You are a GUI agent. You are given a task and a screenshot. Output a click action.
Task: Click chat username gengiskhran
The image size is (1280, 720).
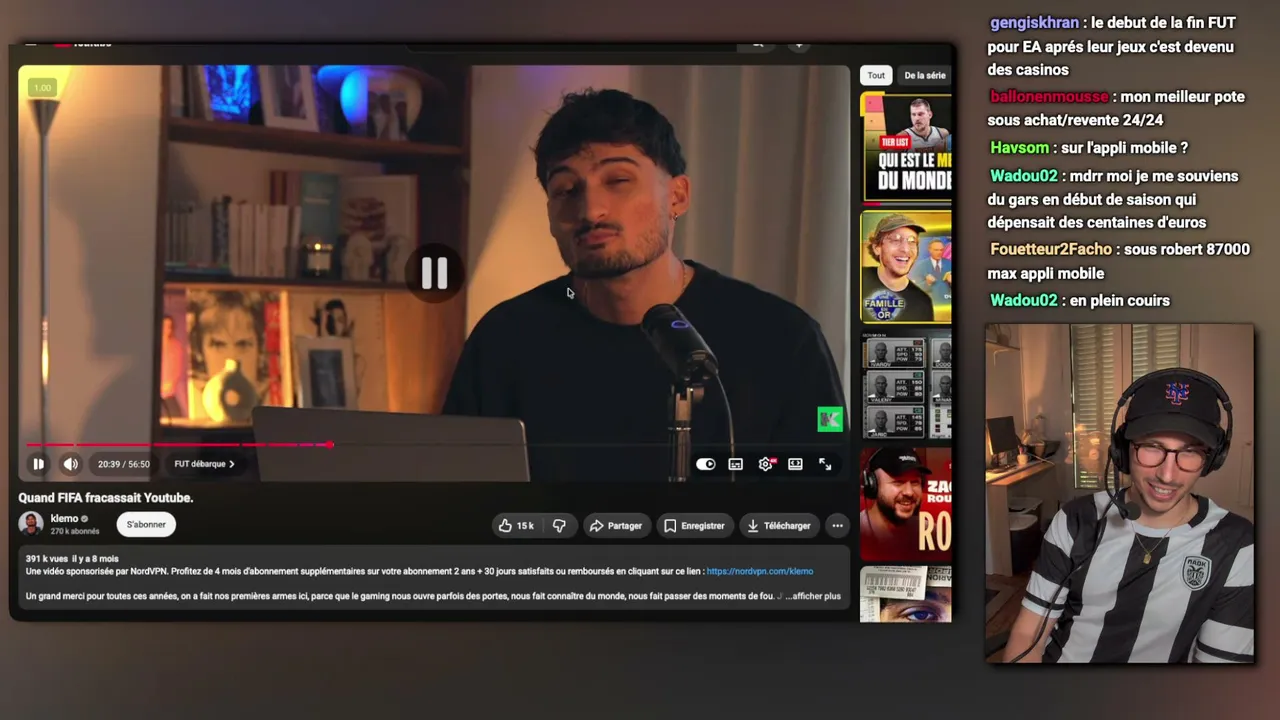point(1034,23)
